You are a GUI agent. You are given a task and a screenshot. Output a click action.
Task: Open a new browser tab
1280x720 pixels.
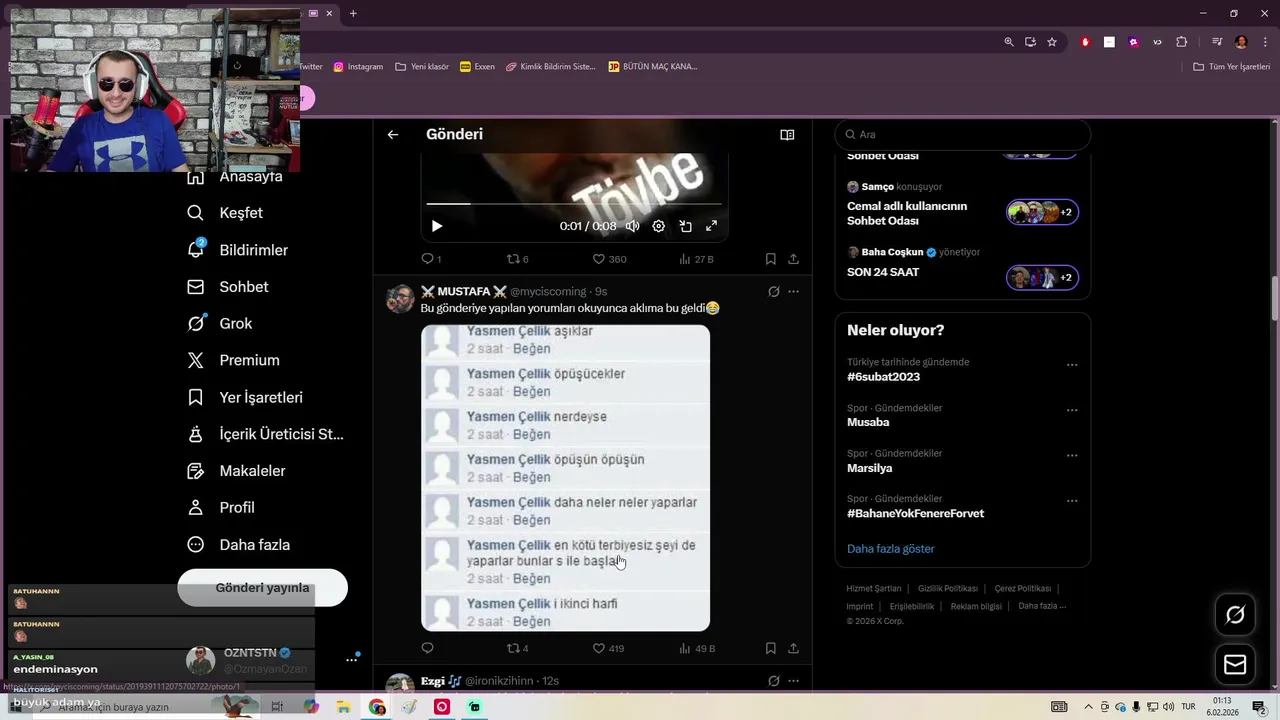(x=353, y=13)
